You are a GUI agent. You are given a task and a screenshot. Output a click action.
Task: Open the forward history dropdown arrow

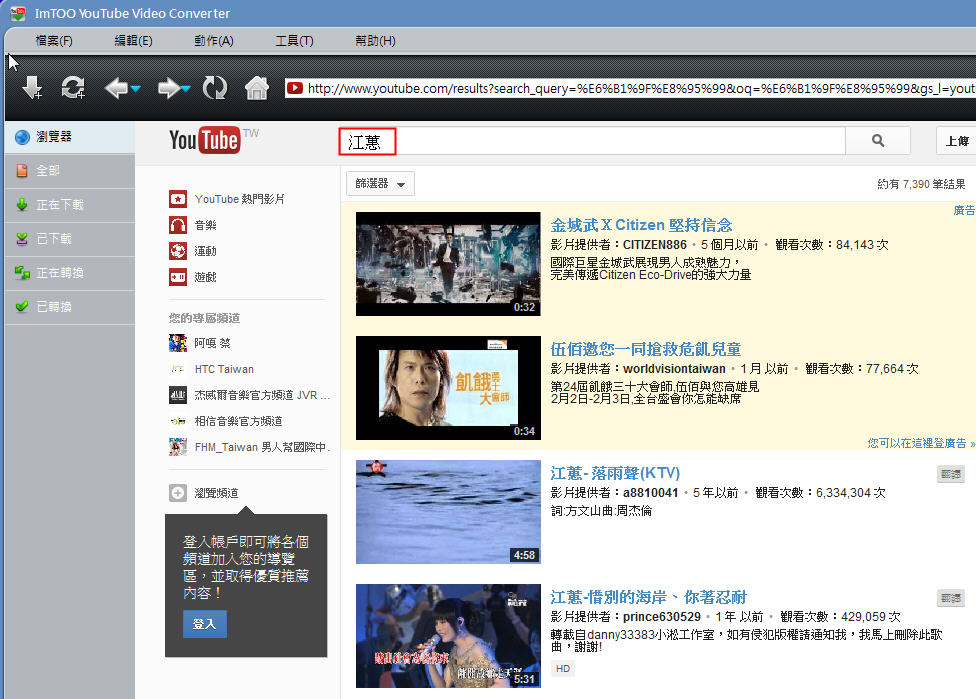(186, 89)
